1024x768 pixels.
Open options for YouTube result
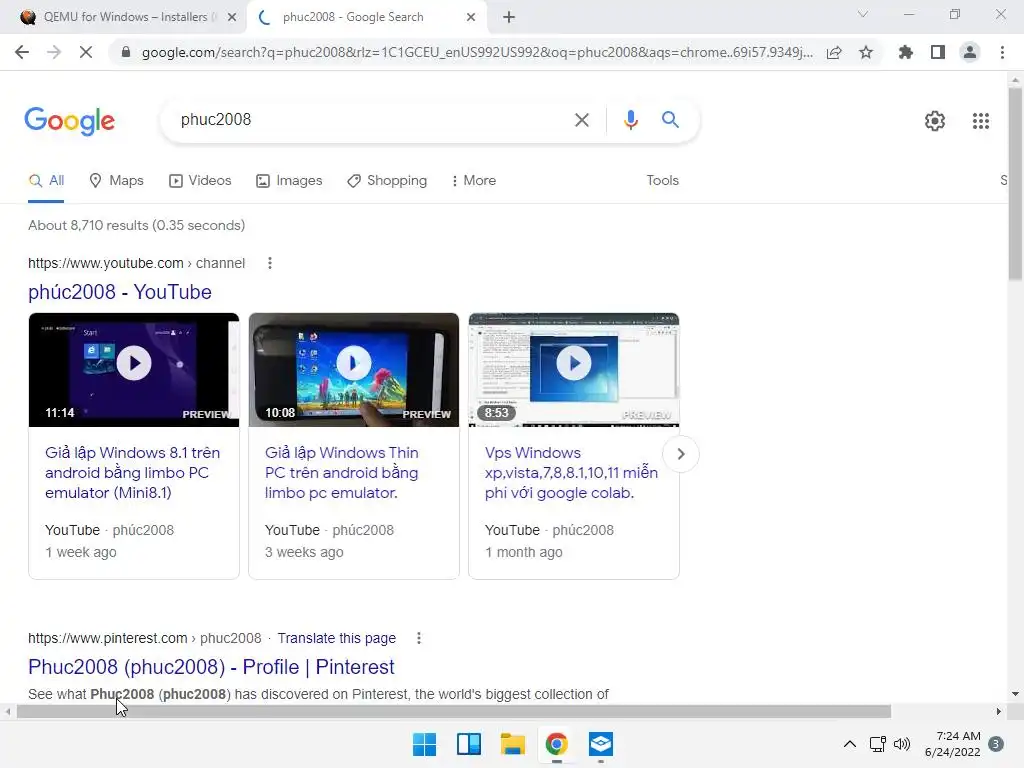[x=270, y=263]
